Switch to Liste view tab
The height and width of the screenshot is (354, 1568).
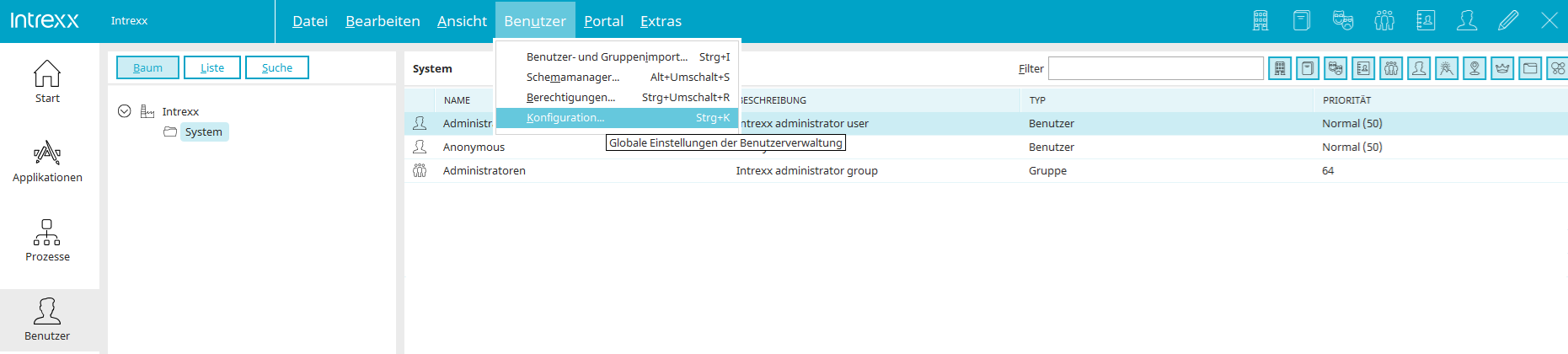click(212, 67)
